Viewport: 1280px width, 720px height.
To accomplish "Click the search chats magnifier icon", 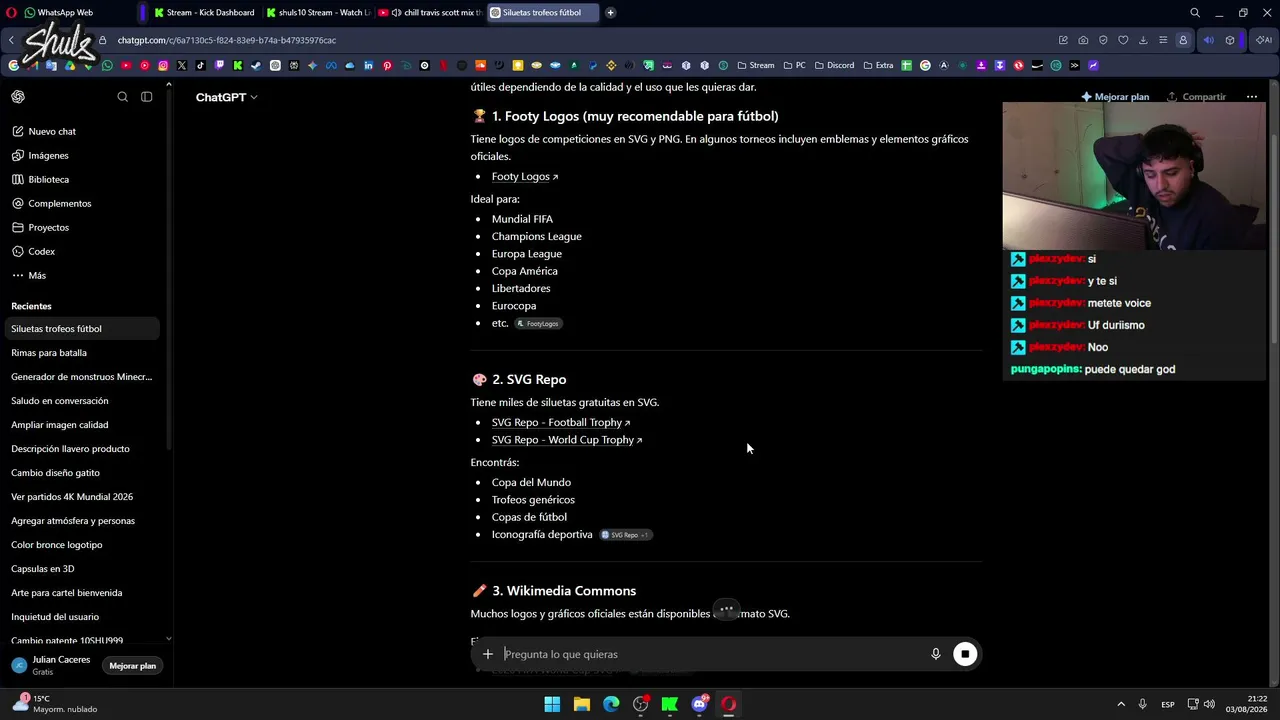I will [123, 97].
